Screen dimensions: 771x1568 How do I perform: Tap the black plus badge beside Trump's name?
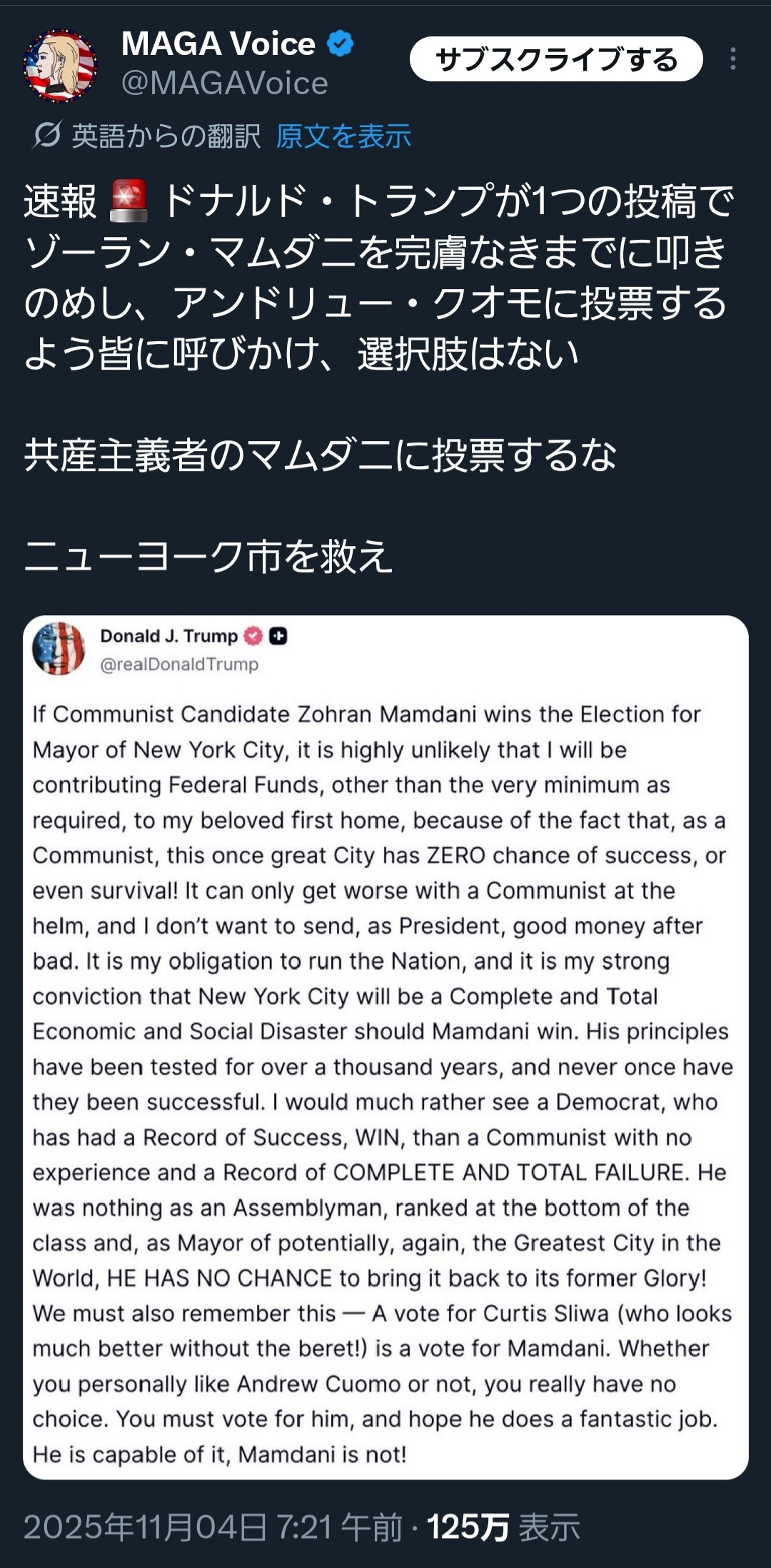278,636
